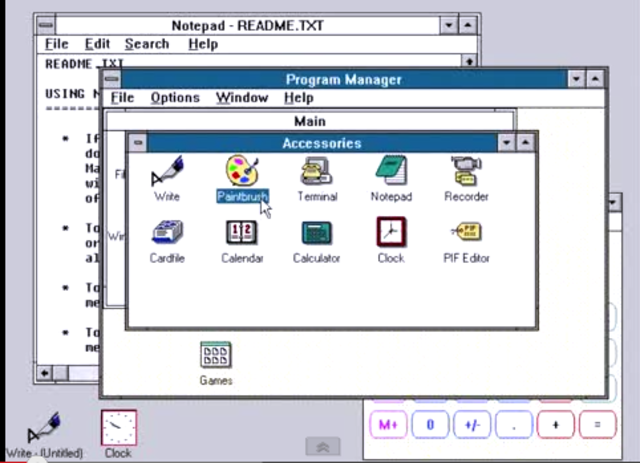Viewport: 640px width, 463px height.
Task: Open Notepad Search menu
Action: point(147,44)
